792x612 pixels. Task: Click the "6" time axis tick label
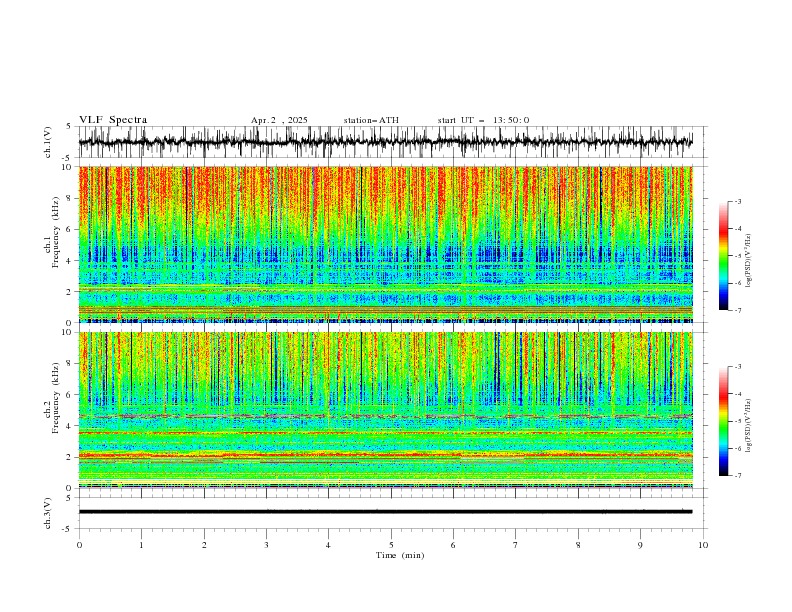453,545
